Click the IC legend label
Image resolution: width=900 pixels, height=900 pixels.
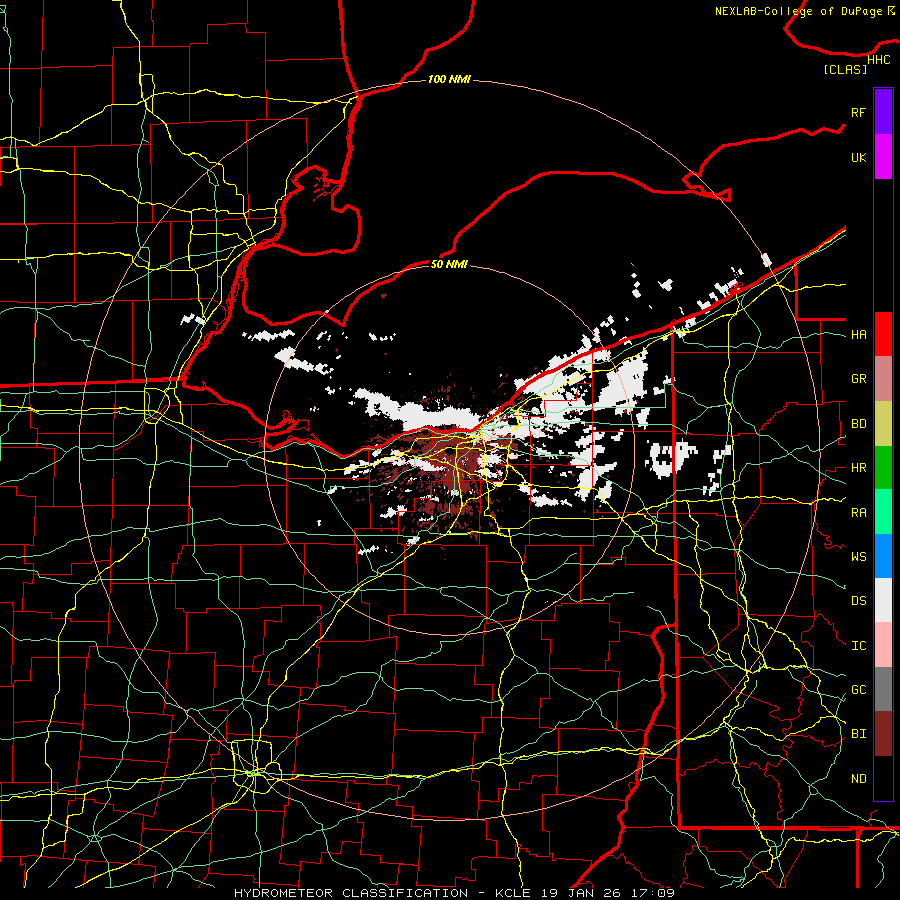coord(858,646)
